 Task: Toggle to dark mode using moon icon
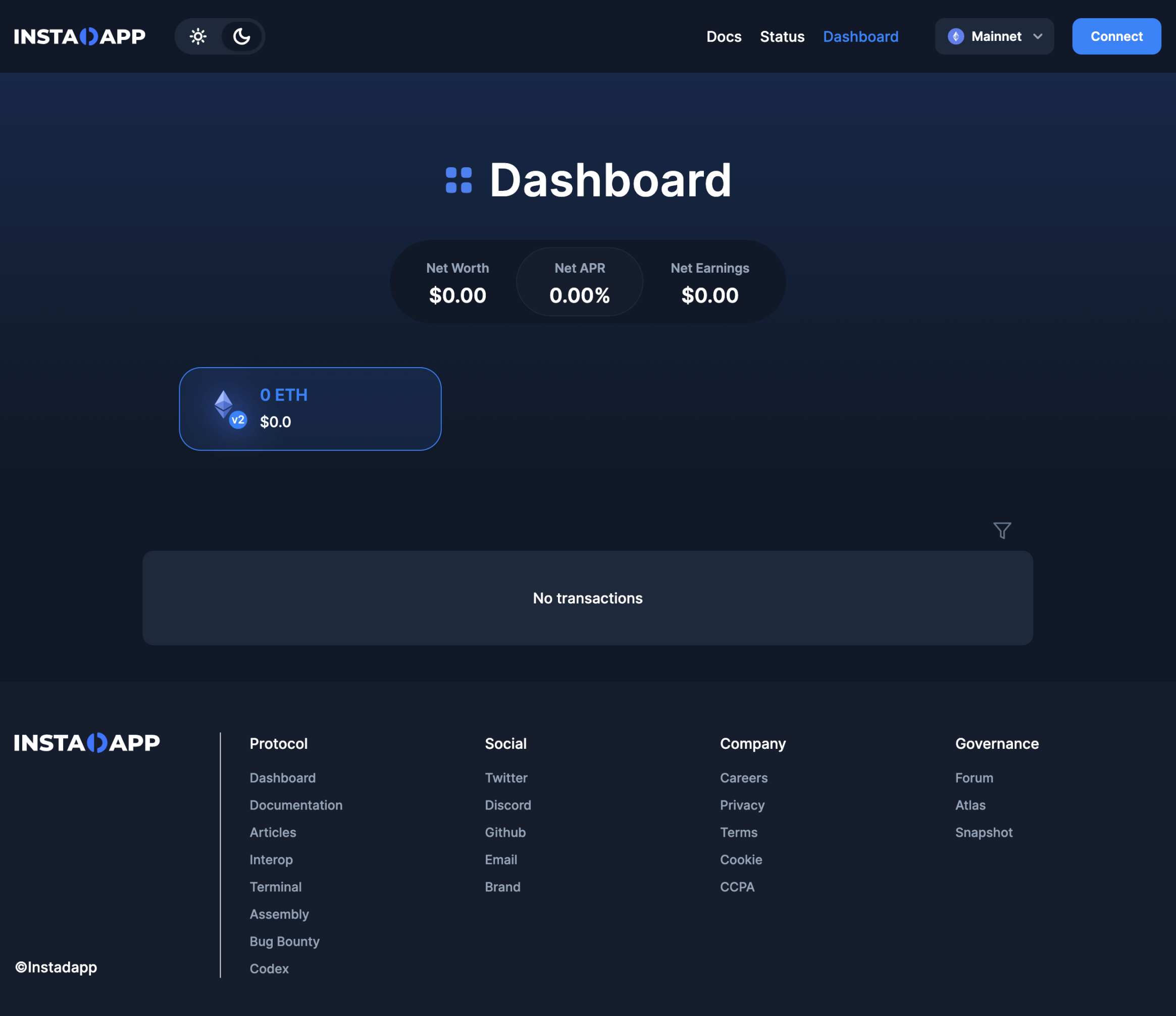[241, 36]
